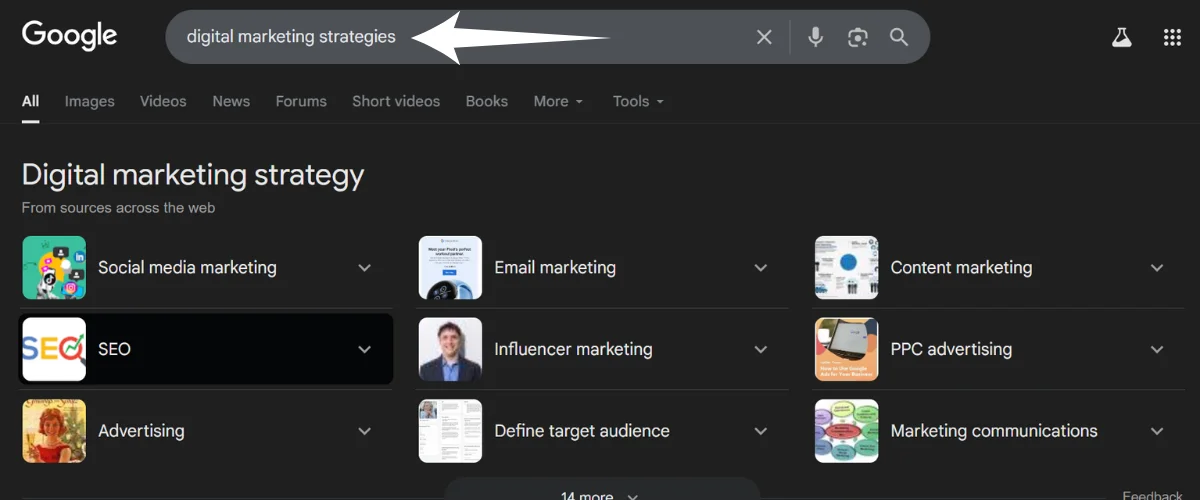Show 14 more topics button
Viewport: 1200px width, 500px height.
click(x=600, y=490)
